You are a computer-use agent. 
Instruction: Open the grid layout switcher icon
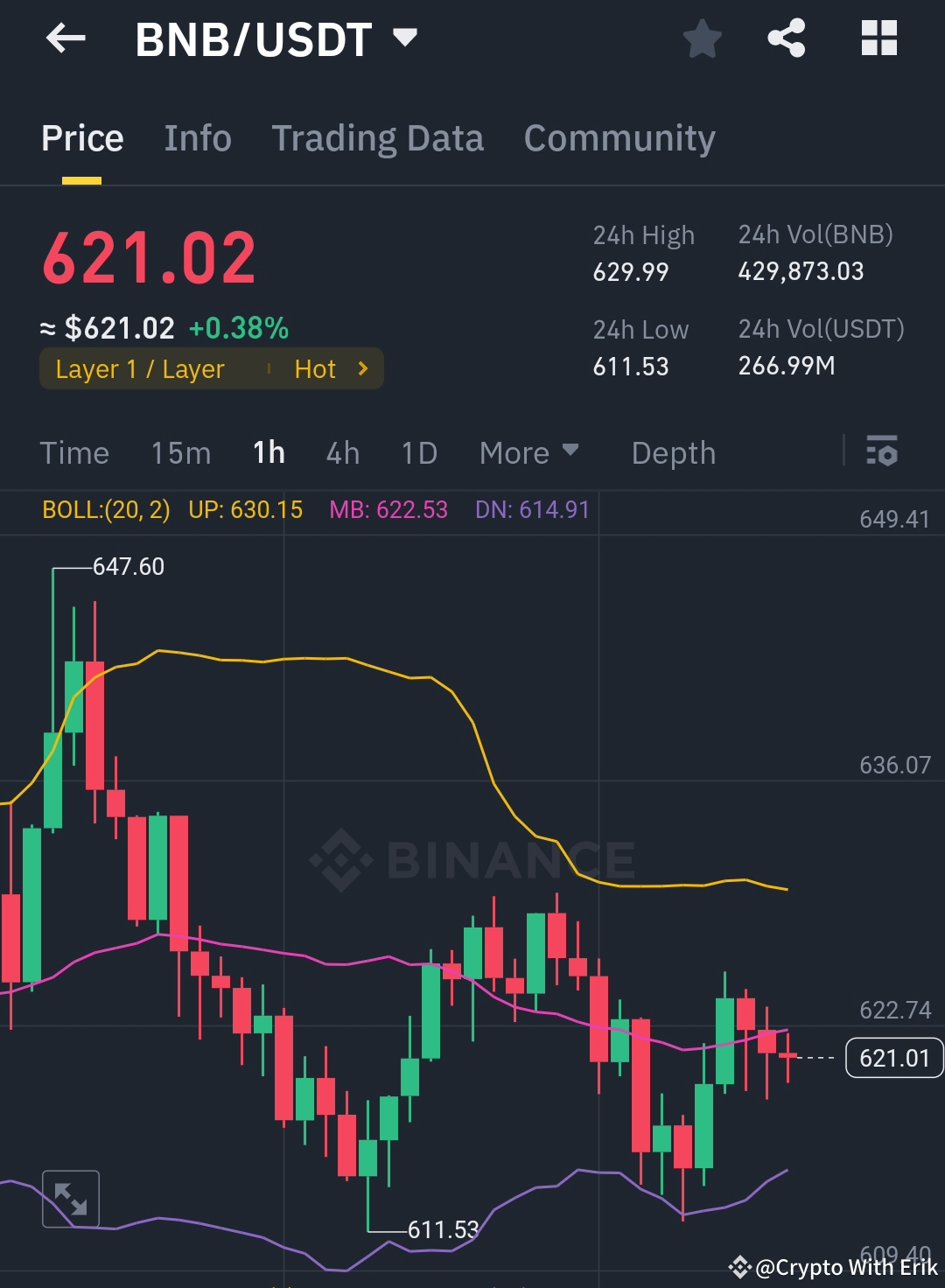click(878, 38)
